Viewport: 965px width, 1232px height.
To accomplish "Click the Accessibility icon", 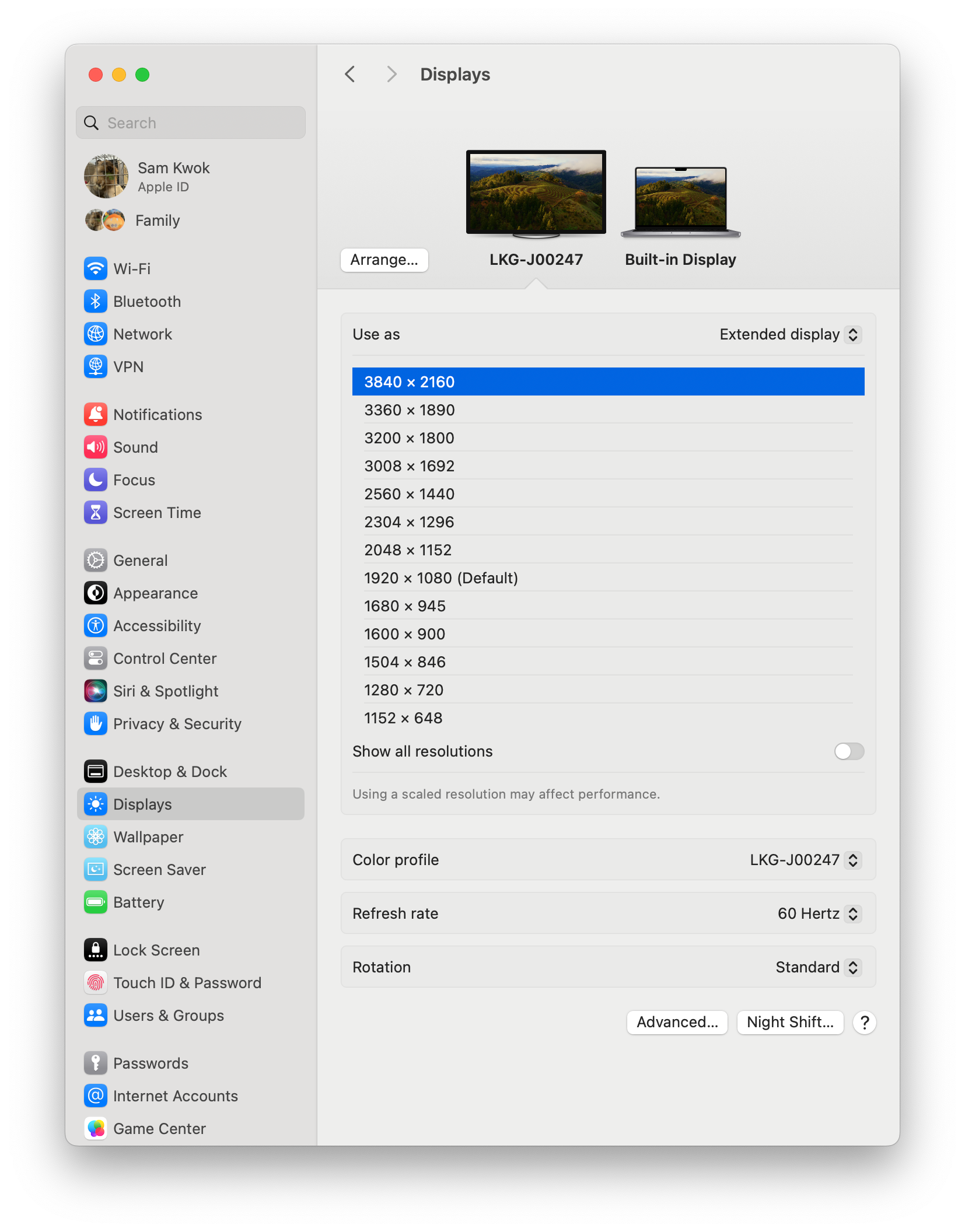I will 96,626.
